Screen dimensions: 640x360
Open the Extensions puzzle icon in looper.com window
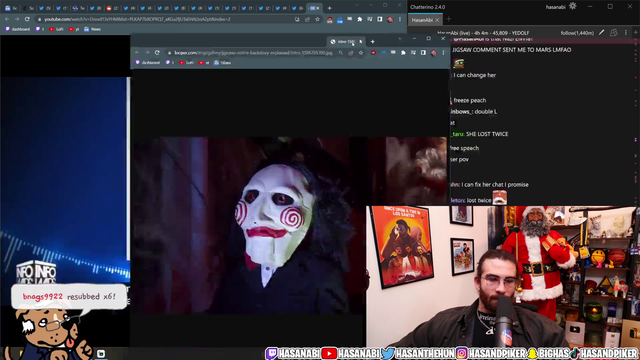tap(403, 53)
